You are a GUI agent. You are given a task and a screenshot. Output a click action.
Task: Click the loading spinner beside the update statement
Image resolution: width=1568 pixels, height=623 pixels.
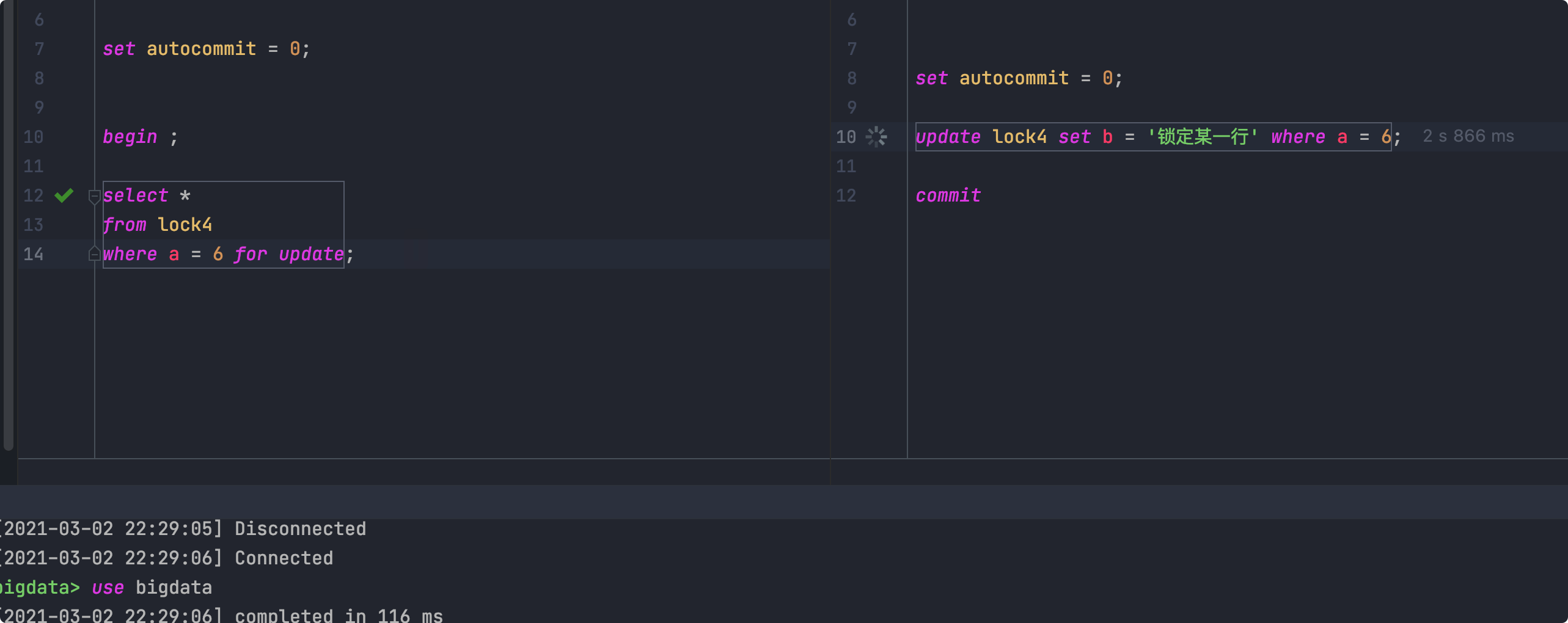pyautogui.click(x=876, y=137)
